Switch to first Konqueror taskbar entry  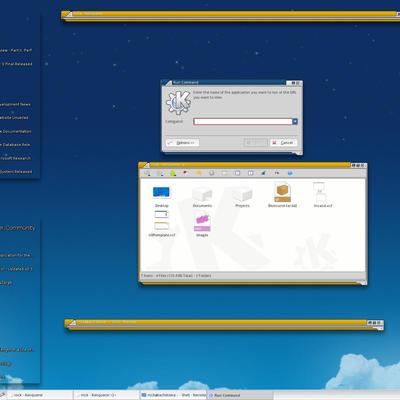(39, 395)
